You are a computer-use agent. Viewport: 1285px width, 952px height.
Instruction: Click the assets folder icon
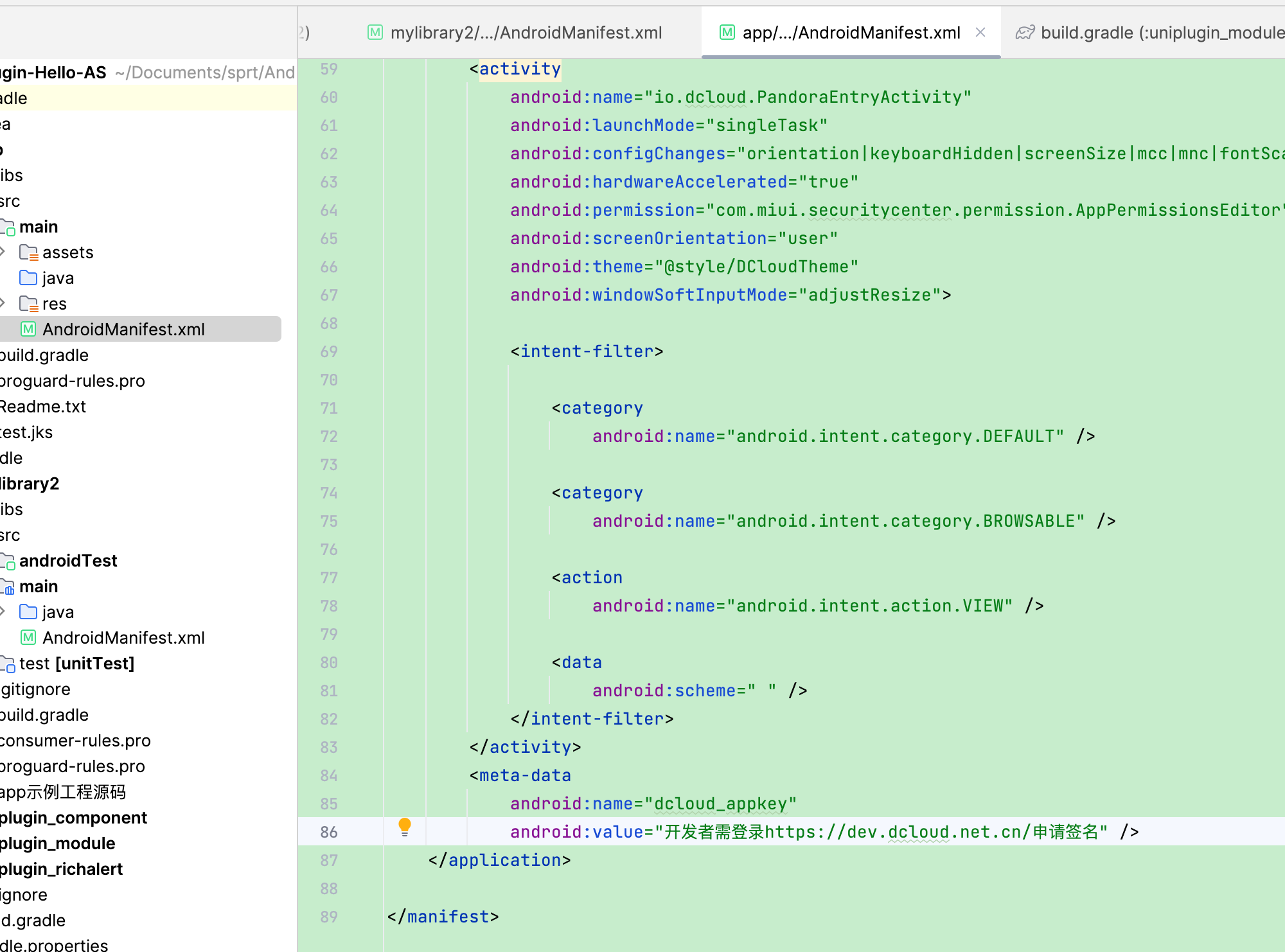tap(28, 252)
